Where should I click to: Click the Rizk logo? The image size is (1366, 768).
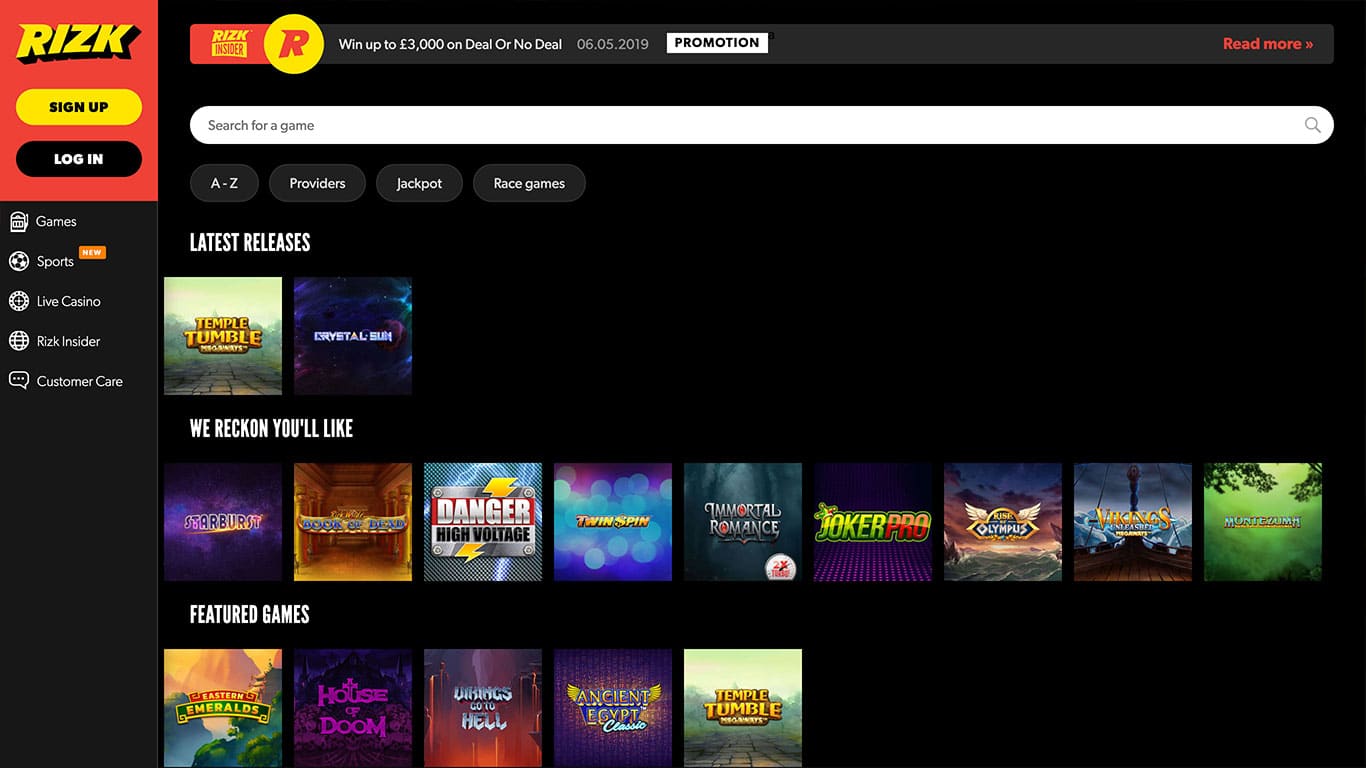[x=78, y=42]
